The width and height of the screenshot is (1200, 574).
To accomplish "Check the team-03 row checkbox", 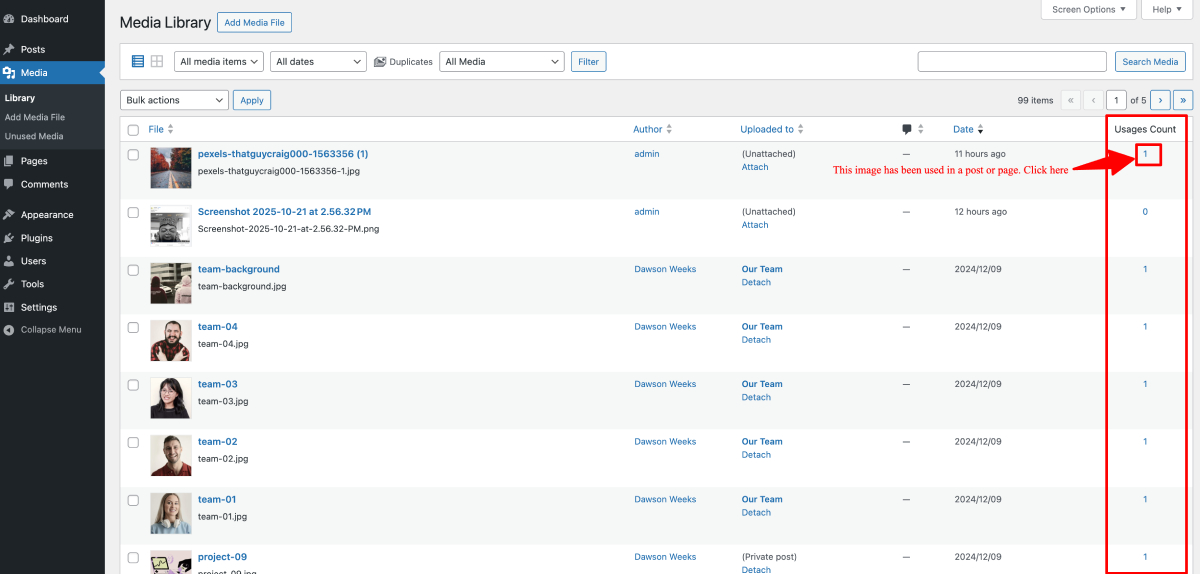I will click(x=133, y=384).
